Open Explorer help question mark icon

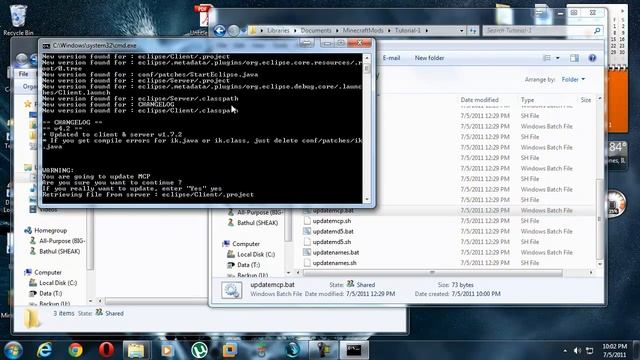[592, 58]
